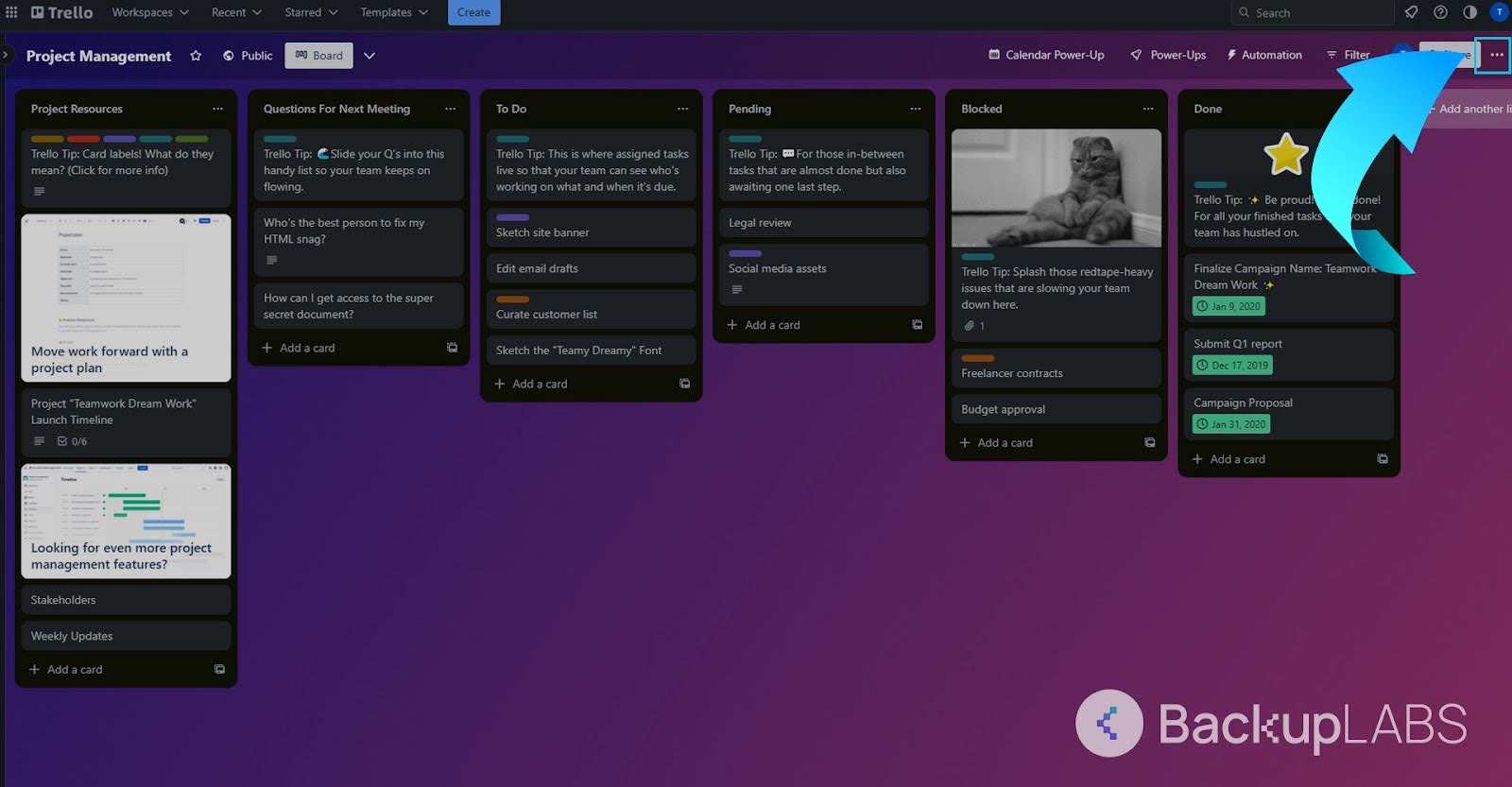Open the Templates dropdown

[393, 12]
